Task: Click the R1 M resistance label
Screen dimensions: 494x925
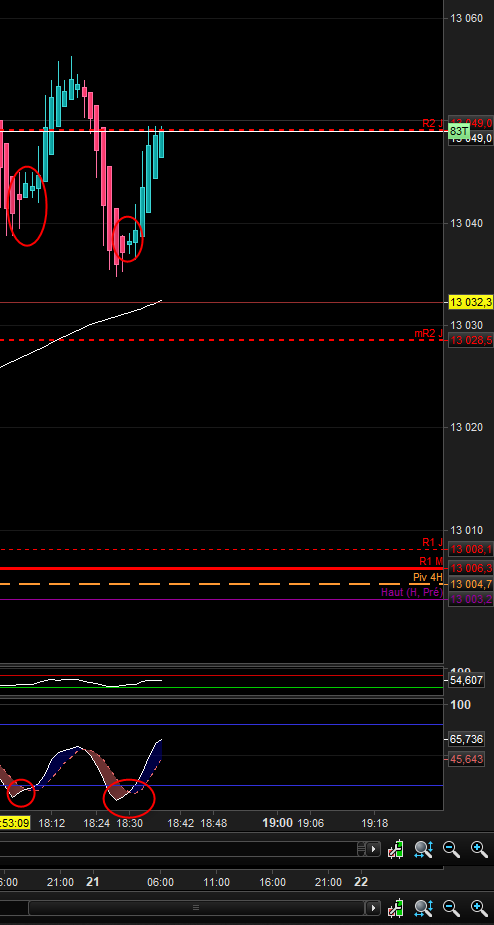Action: click(x=431, y=561)
